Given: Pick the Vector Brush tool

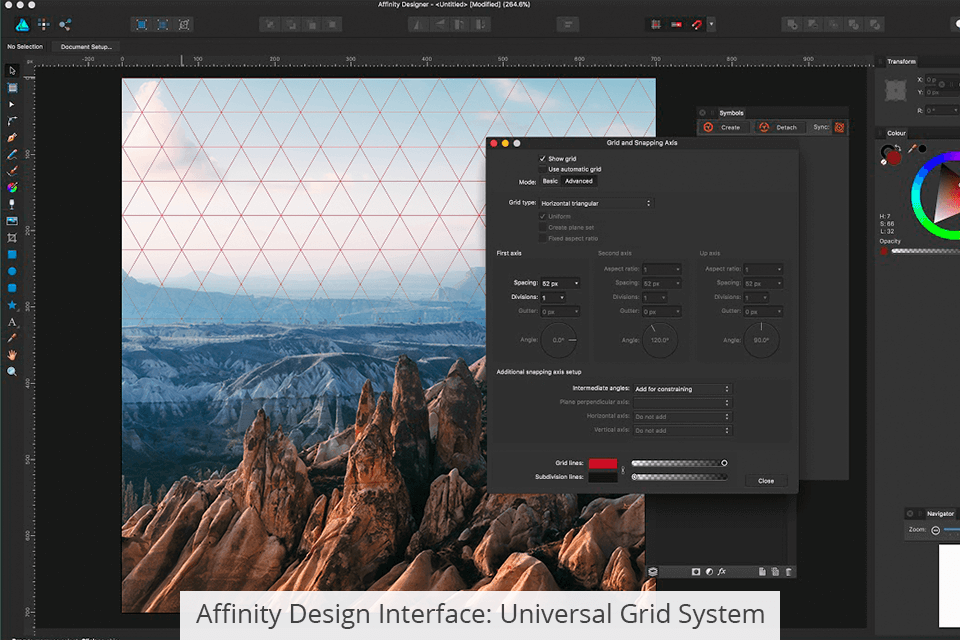Looking at the screenshot, I should [12, 171].
